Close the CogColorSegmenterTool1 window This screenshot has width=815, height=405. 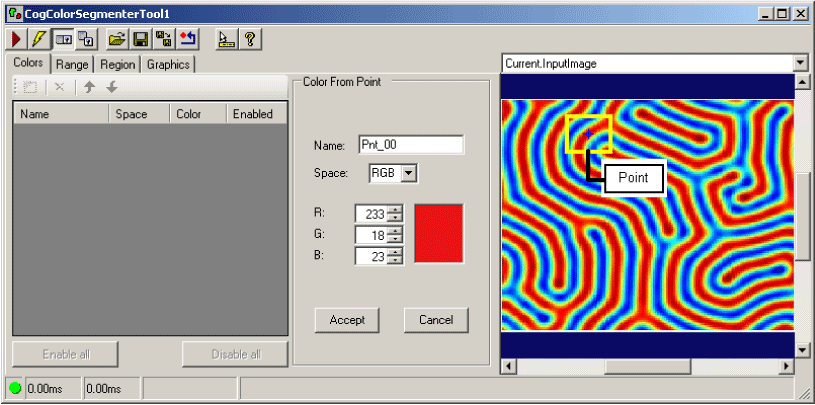click(799, 14)
